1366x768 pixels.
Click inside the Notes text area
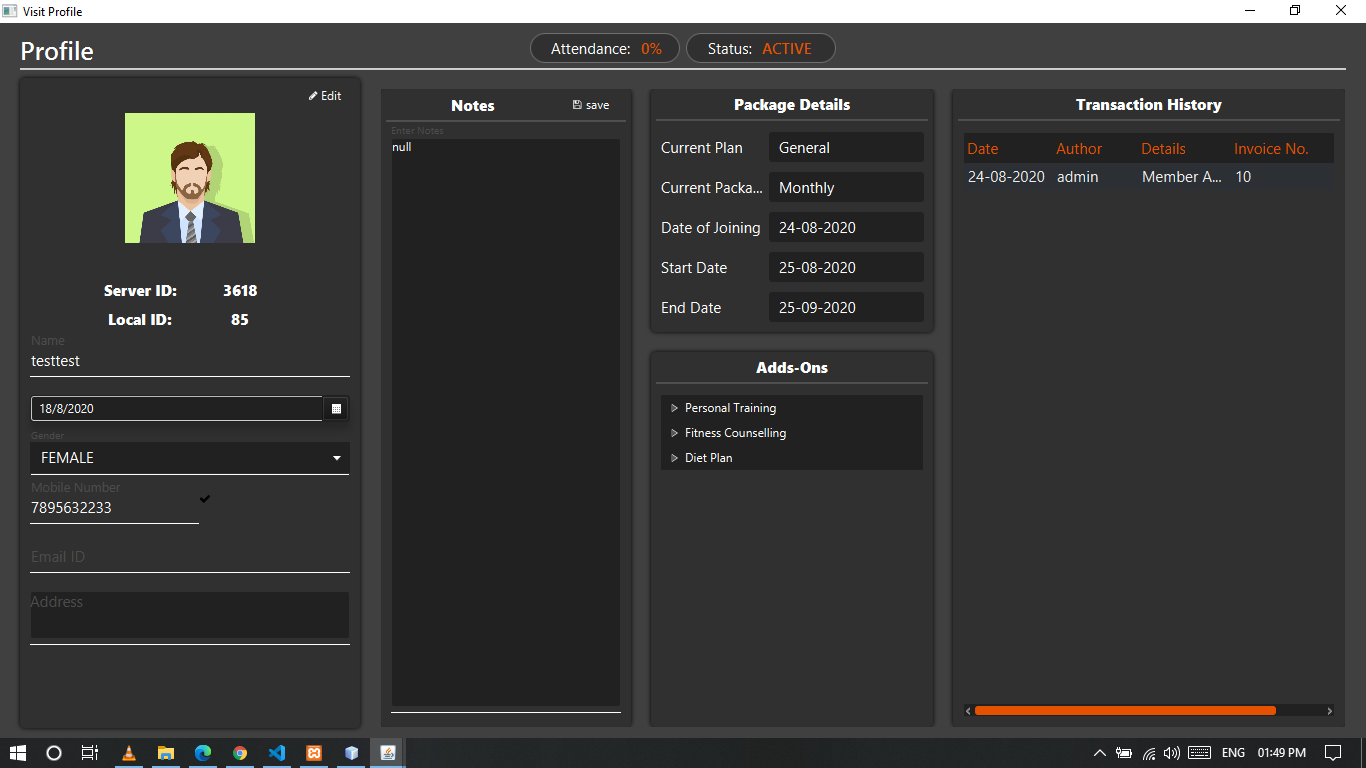point(506,422)
